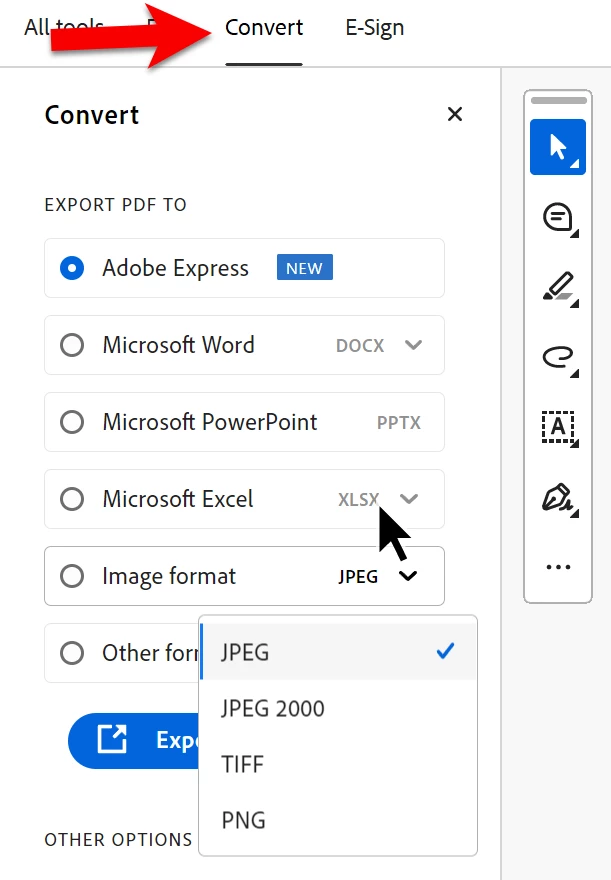
Task: Pick TIFF from the format list
Action: (x=243, y=765)
